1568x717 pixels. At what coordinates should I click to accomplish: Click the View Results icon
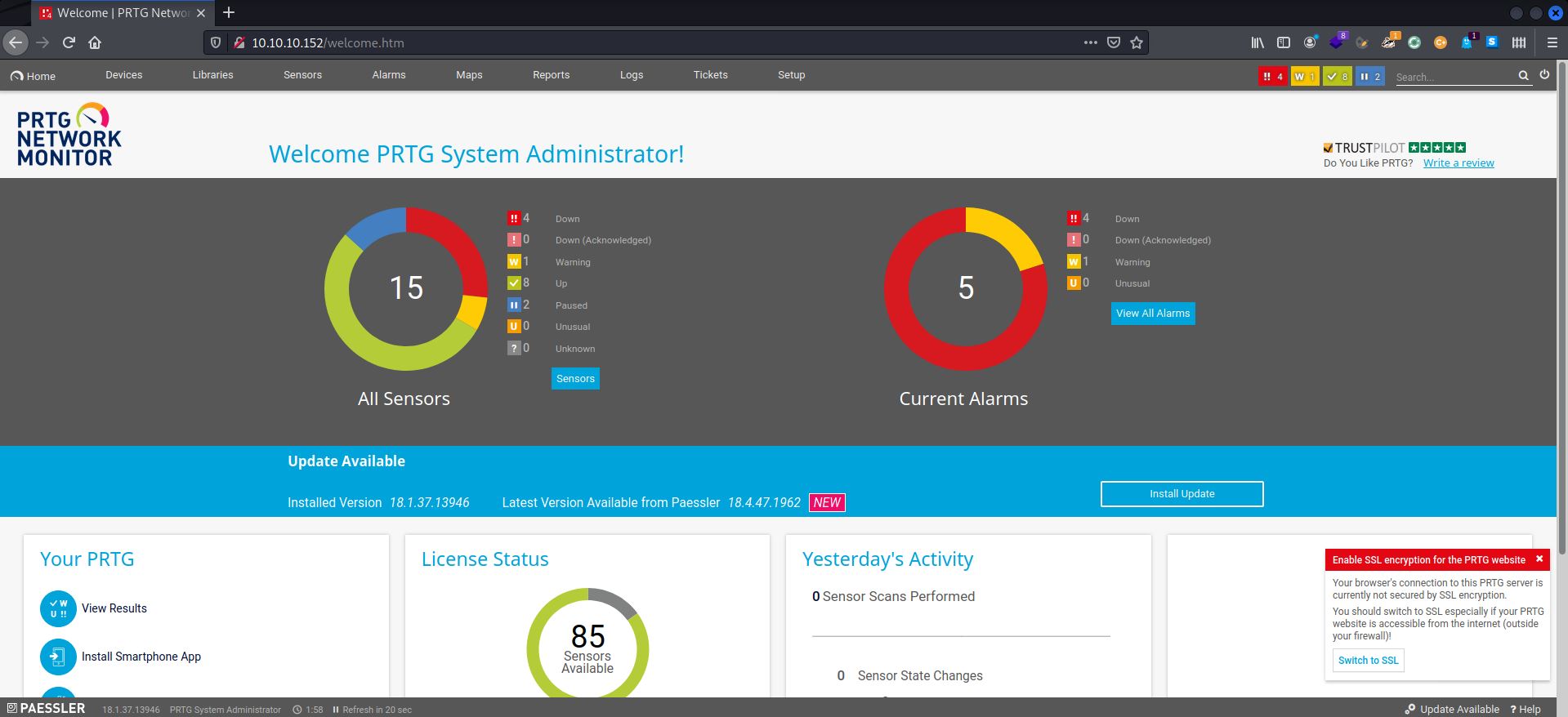pyautogui.click(x=58, y=608)
